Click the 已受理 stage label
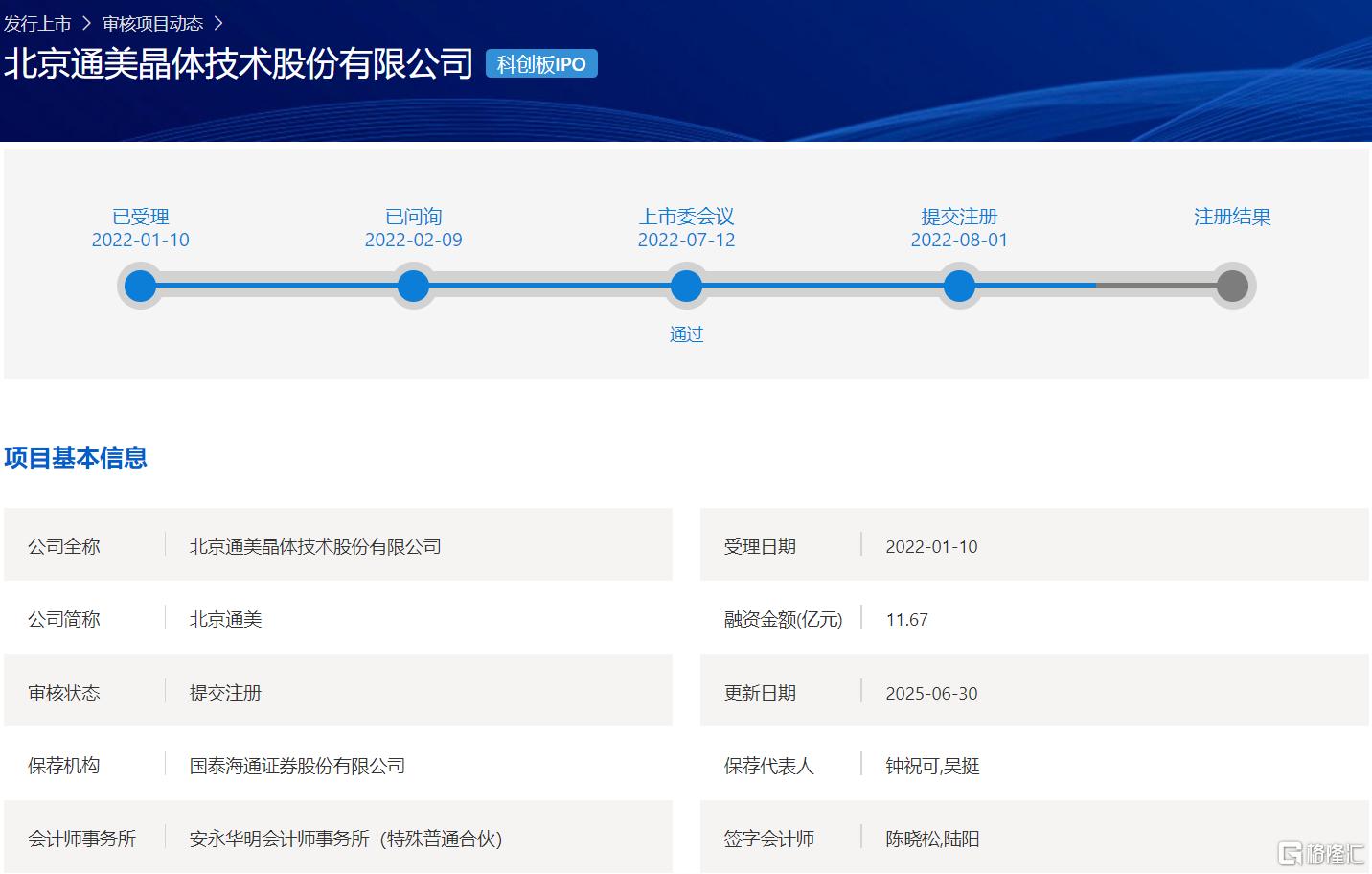This screenshot has width=1372, height=874. point(141,217)
